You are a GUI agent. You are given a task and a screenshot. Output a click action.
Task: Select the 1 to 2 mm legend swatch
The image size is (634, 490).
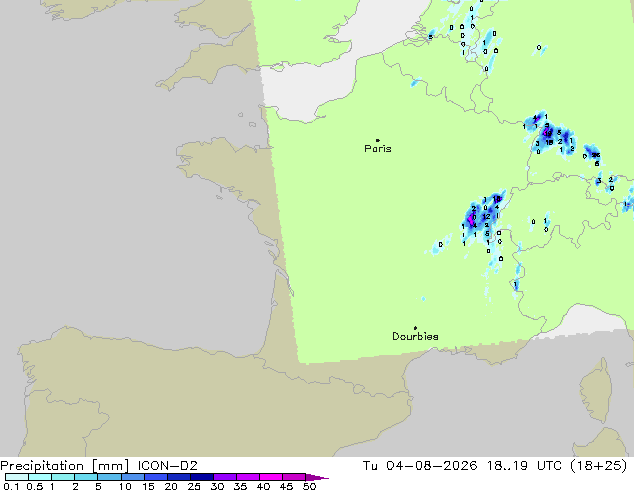click(x=63, y=477)
